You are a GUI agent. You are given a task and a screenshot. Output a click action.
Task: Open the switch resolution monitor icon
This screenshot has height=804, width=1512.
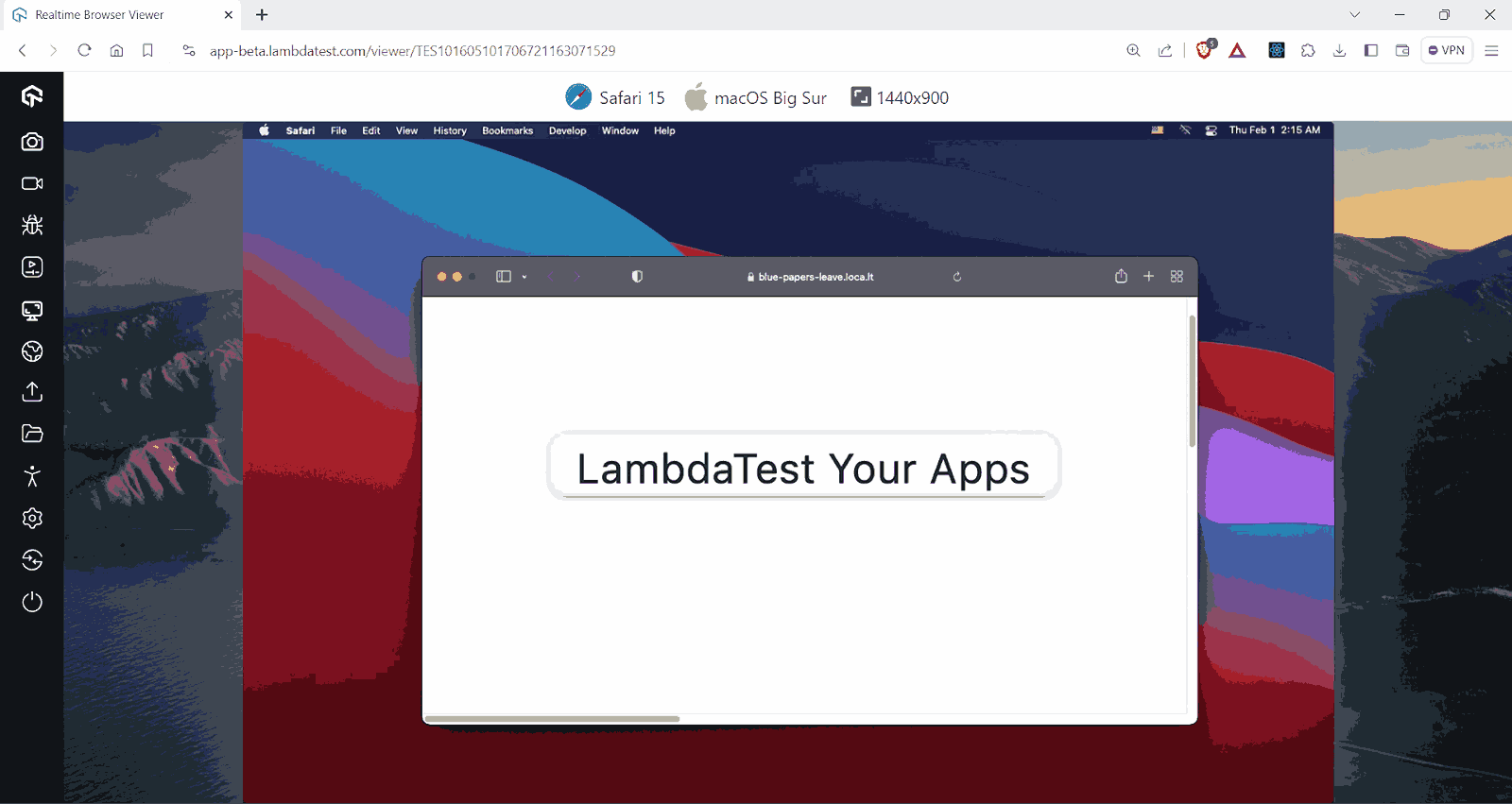[x=32, y=310]
